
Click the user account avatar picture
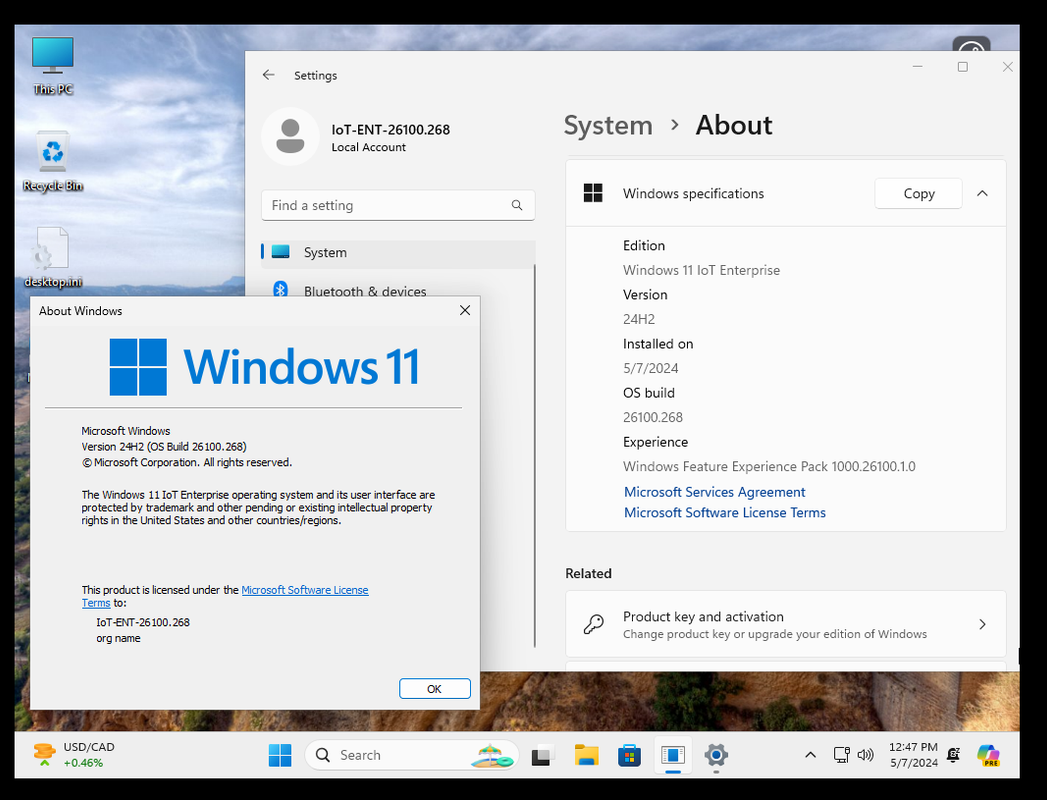click(290, 136)
